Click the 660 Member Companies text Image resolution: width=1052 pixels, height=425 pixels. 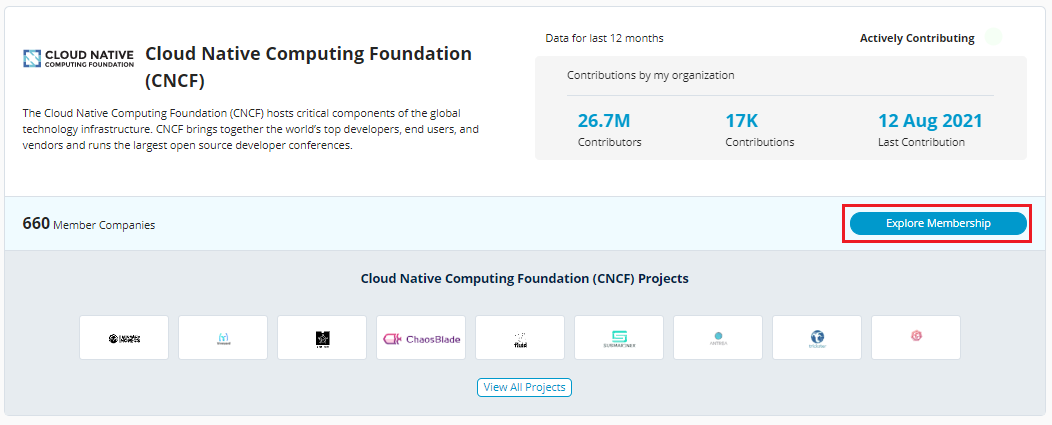[89, 224]
